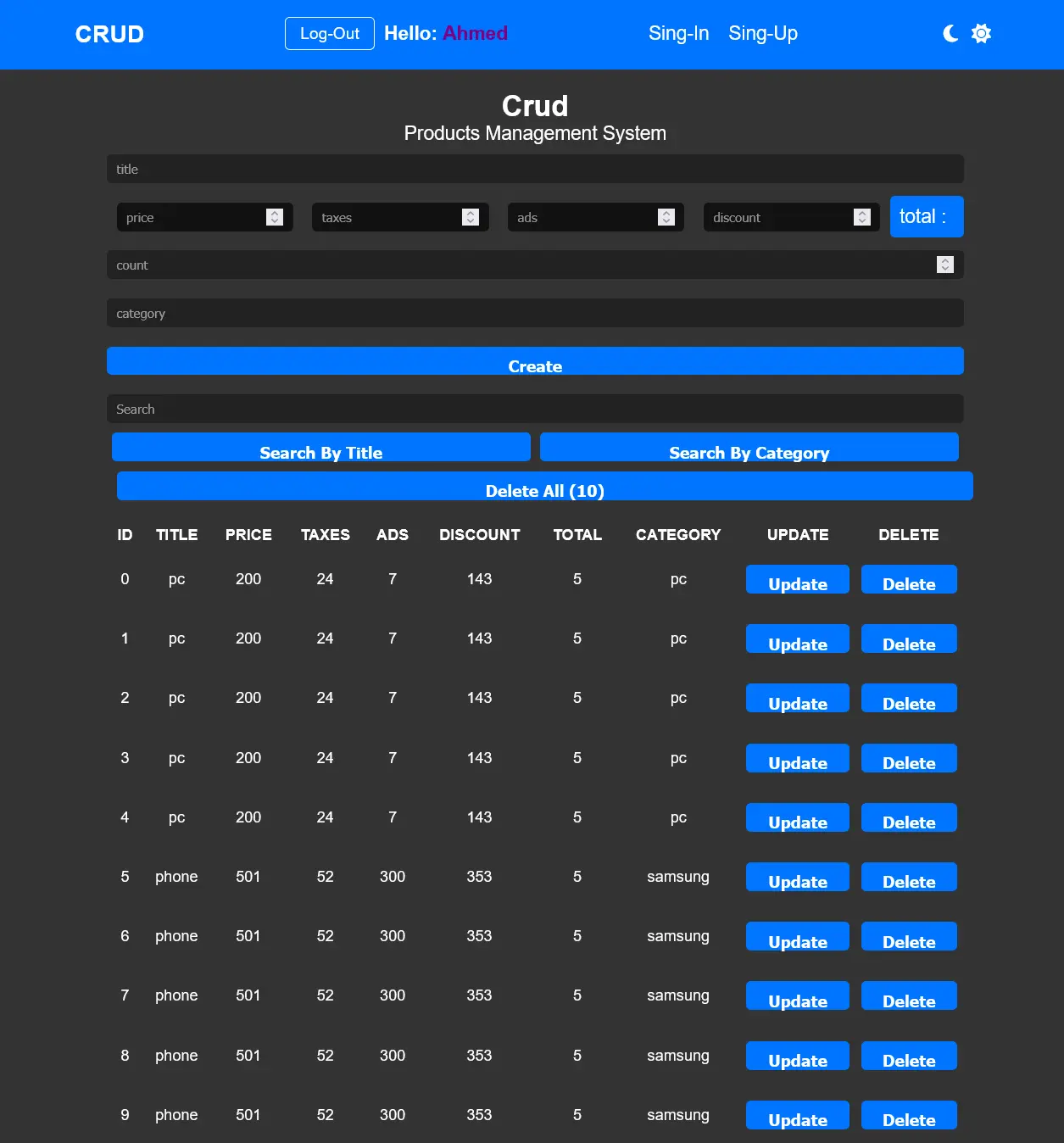Click the discount field spinner arrows
The height and width of the screenshot is (1143, 1064).
861,217
